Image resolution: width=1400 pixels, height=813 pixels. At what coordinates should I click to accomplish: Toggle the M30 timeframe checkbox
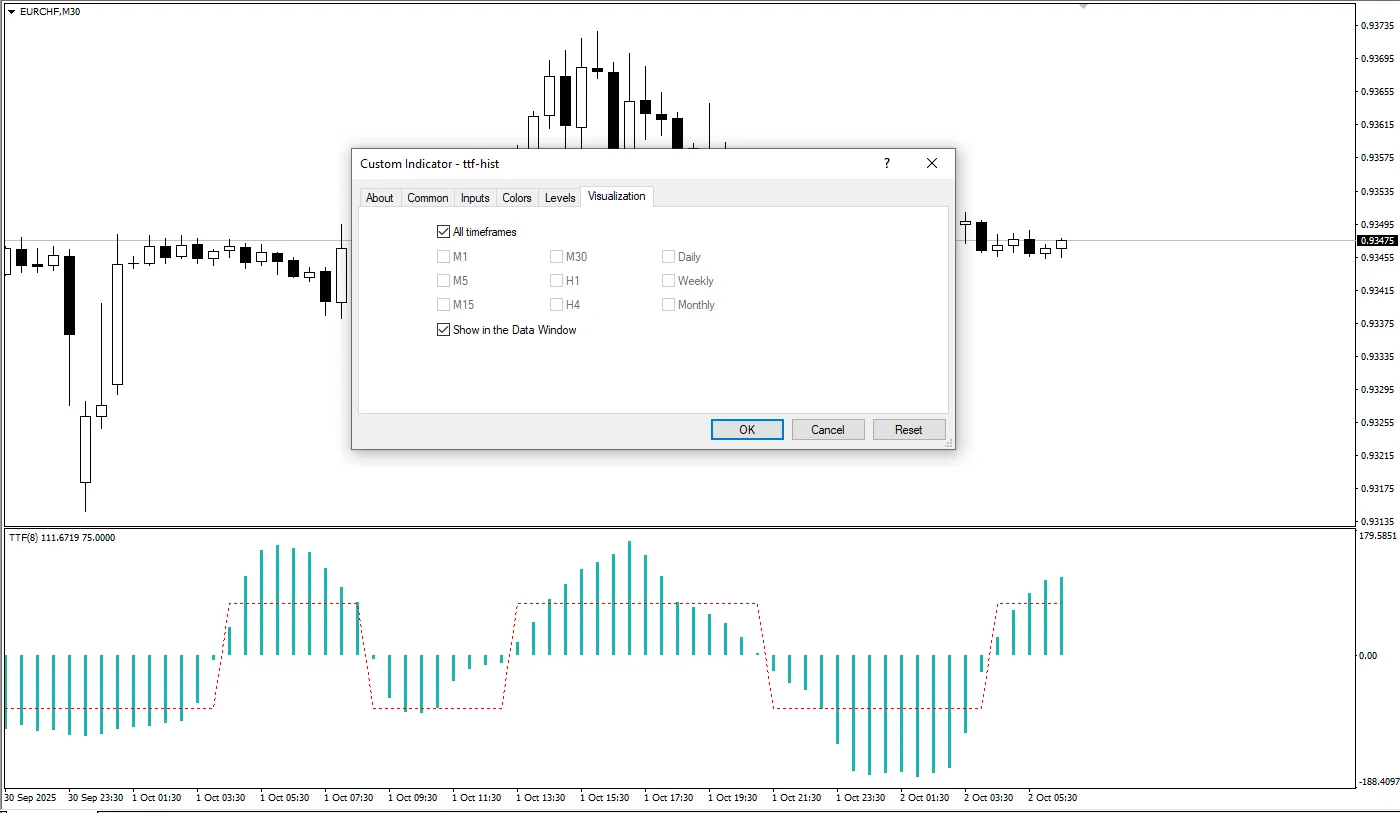557,257
